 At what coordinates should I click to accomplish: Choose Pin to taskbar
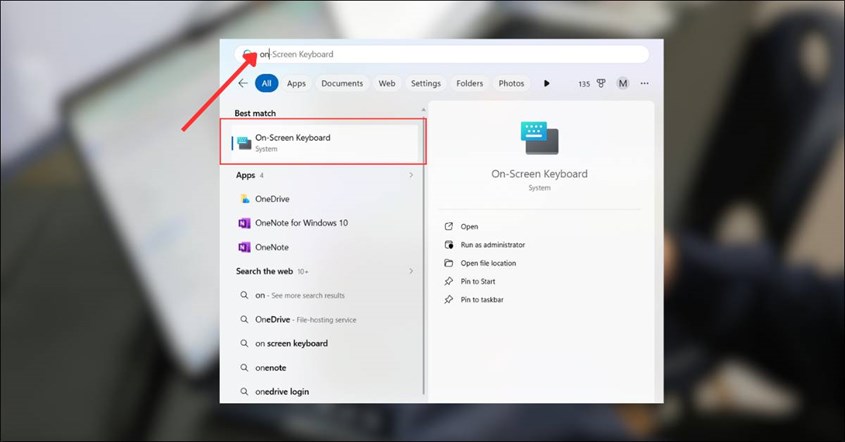[x=482, y=300]
